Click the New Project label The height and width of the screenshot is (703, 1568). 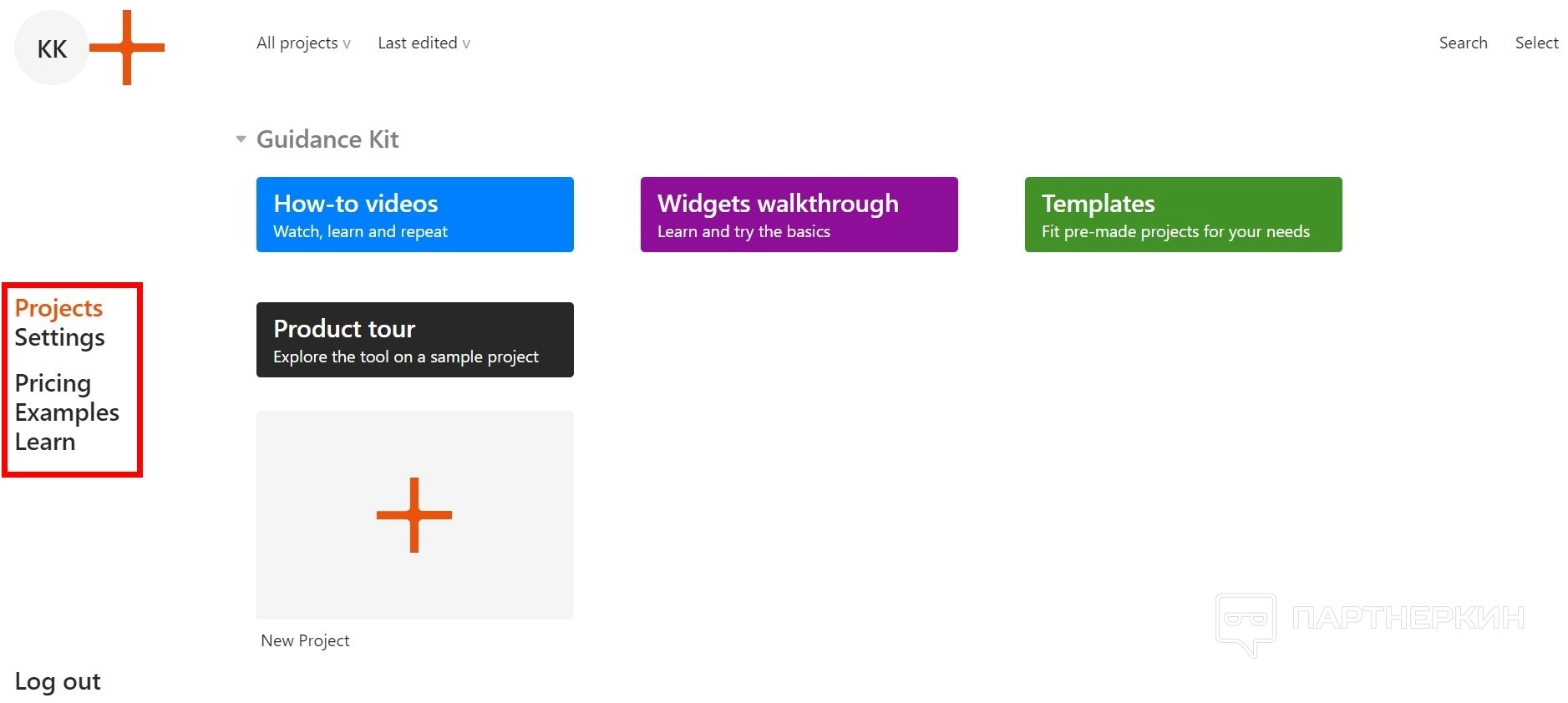[x=305, y=640]
